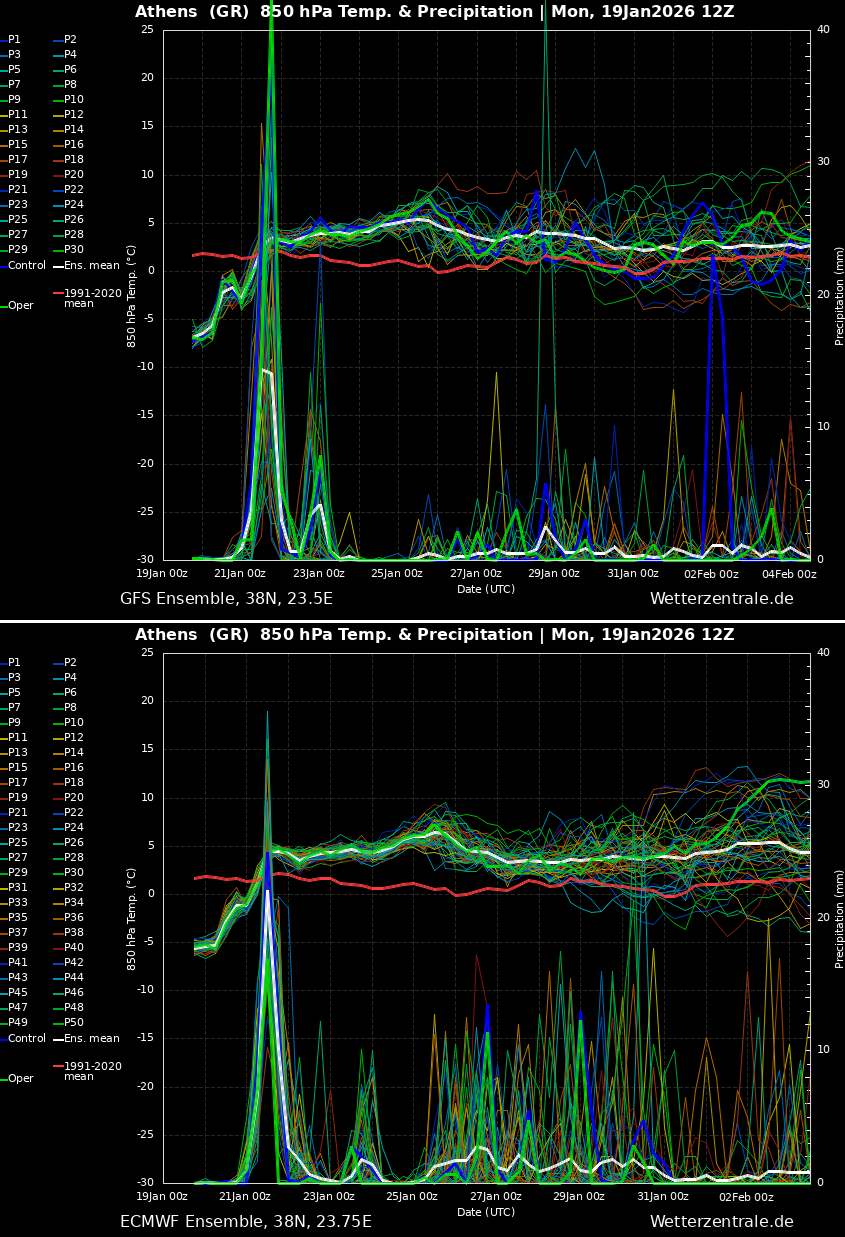Click the P30 legend entry in GFS chart
The width and height of the screenshot is (845, 1237).
(x=73, y=250)
